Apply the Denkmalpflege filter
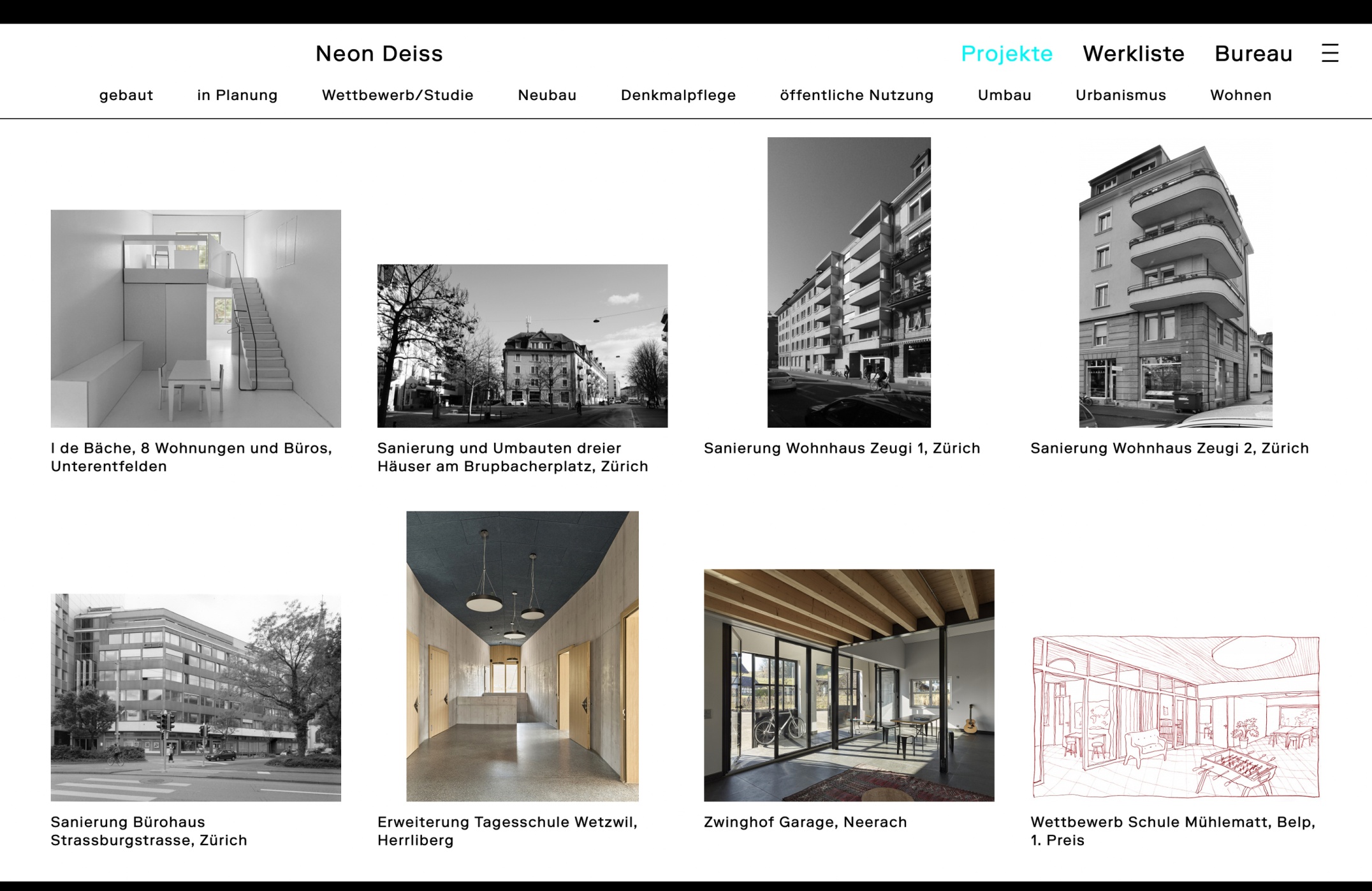The width and height of the screenshot is (1372, 891). (678, 95)
